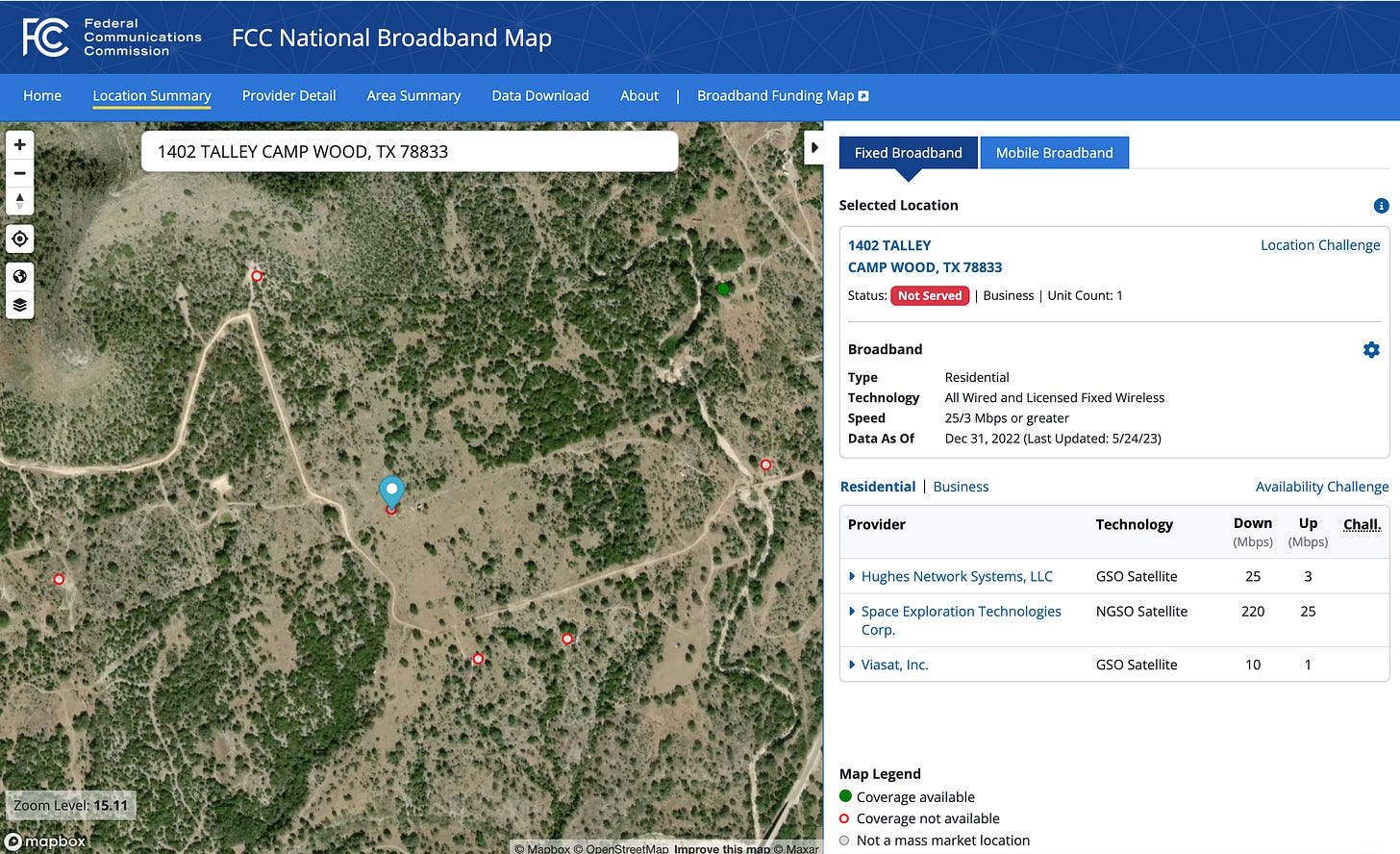This screenshot has height=854, width=1400.
Task: Show Business provider list
Action: tap(961, 487)
